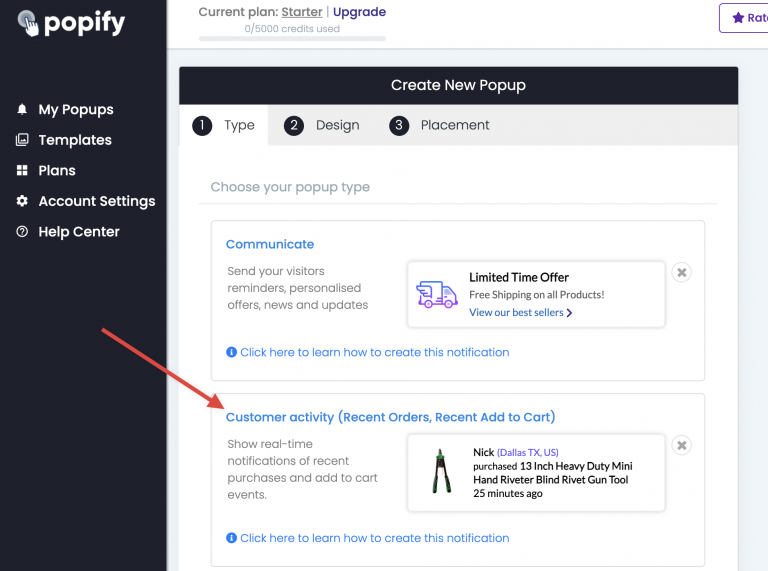This screenshot has width=768, height=571.
Task: Click the Limited Time Offer heading
Action: (x=519, y=278)
